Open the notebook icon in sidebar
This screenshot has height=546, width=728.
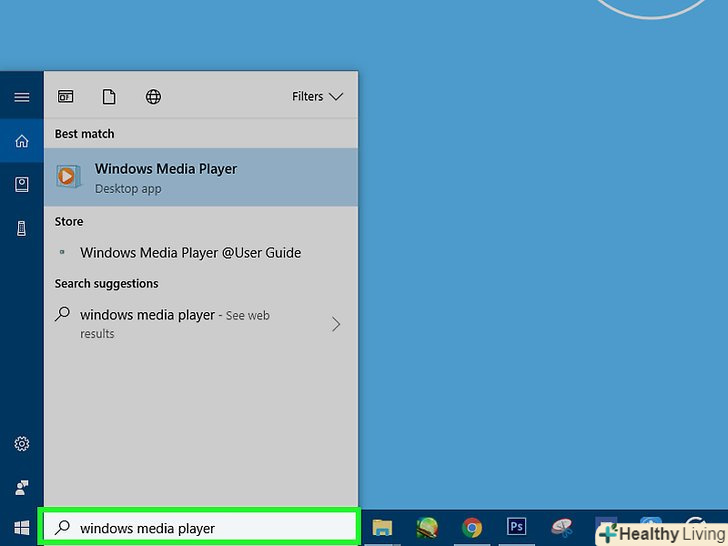(x=21, y=184)
